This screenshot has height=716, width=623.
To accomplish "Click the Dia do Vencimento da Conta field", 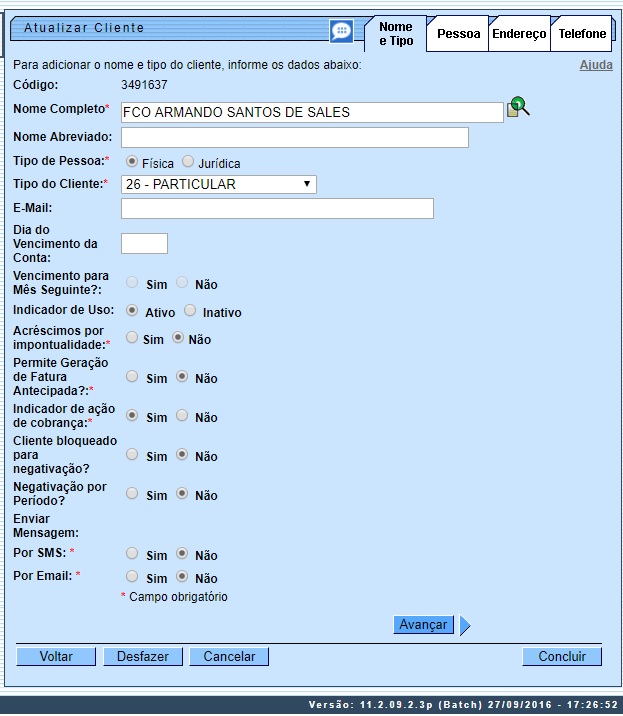I will [x=144, y=243].
